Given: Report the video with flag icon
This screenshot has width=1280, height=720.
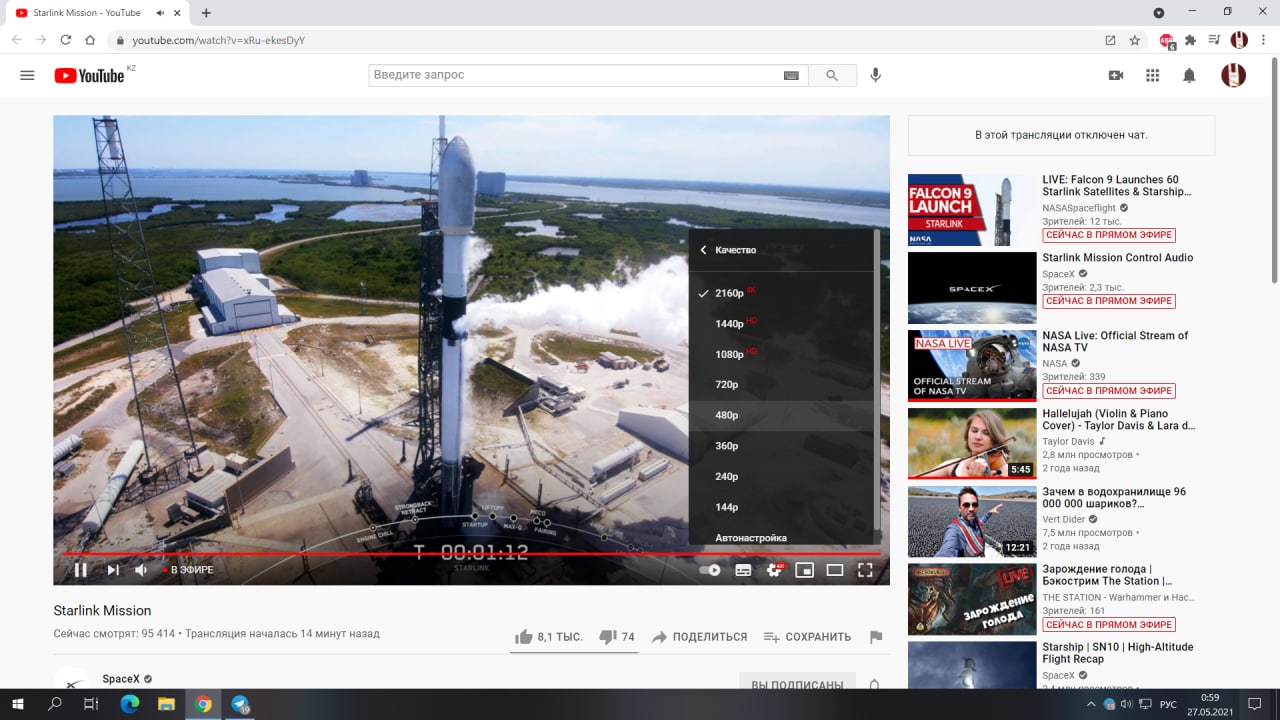Looking at the screenshot, I should point(876,637).
